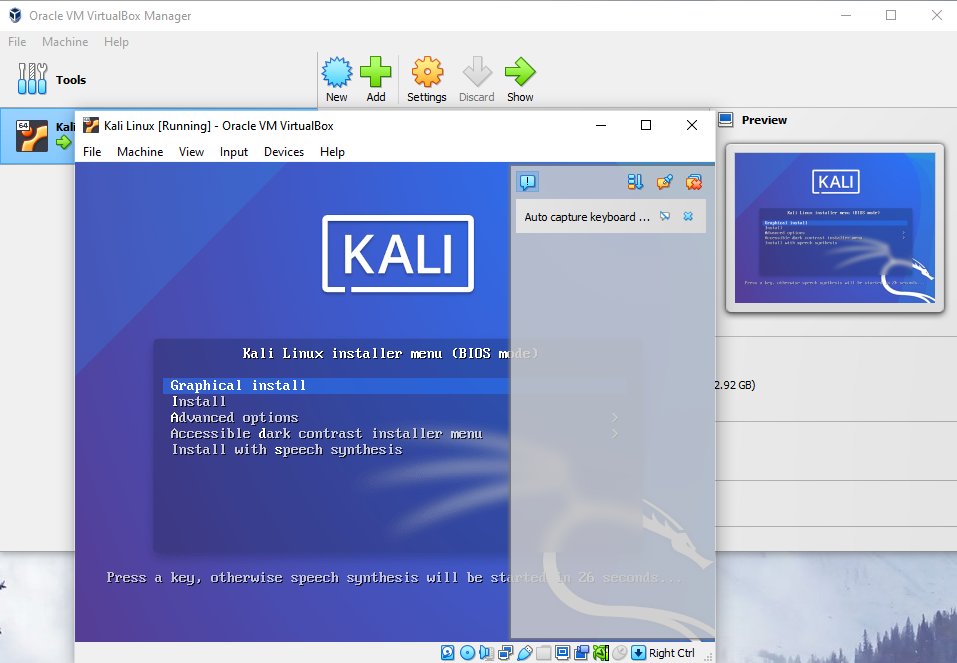The image size is (957, 663).
Task: Expand the Advanced options submenu arrow
Action: click(615, 418)
